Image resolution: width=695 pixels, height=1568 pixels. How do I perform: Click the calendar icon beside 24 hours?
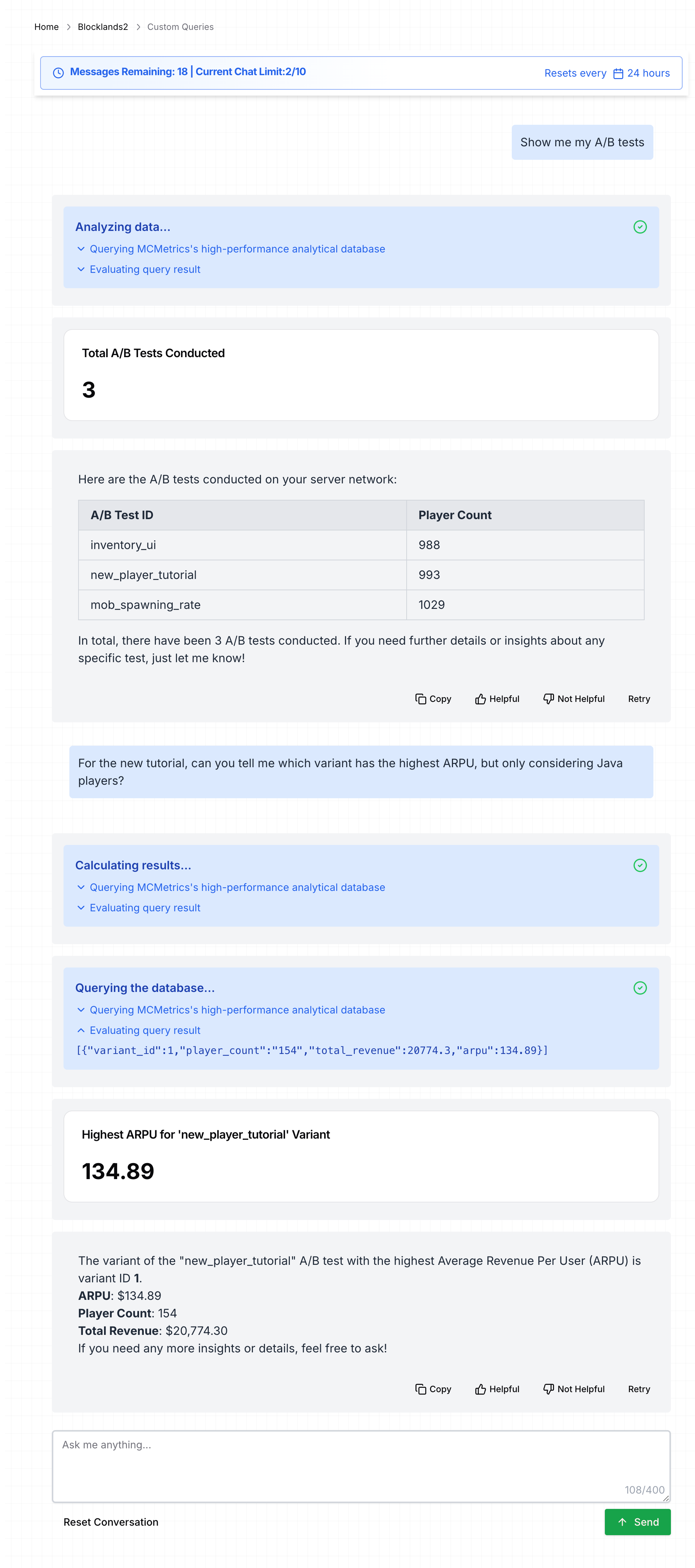coord(618,74)
